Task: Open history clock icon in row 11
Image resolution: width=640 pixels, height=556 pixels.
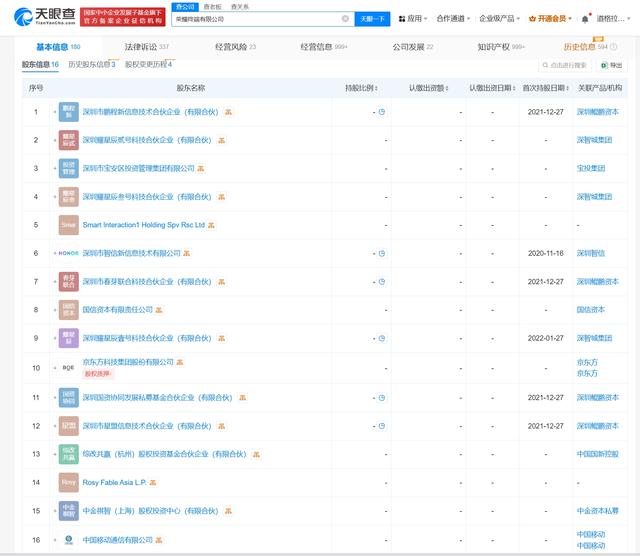Action: click(x=382, y=398)
